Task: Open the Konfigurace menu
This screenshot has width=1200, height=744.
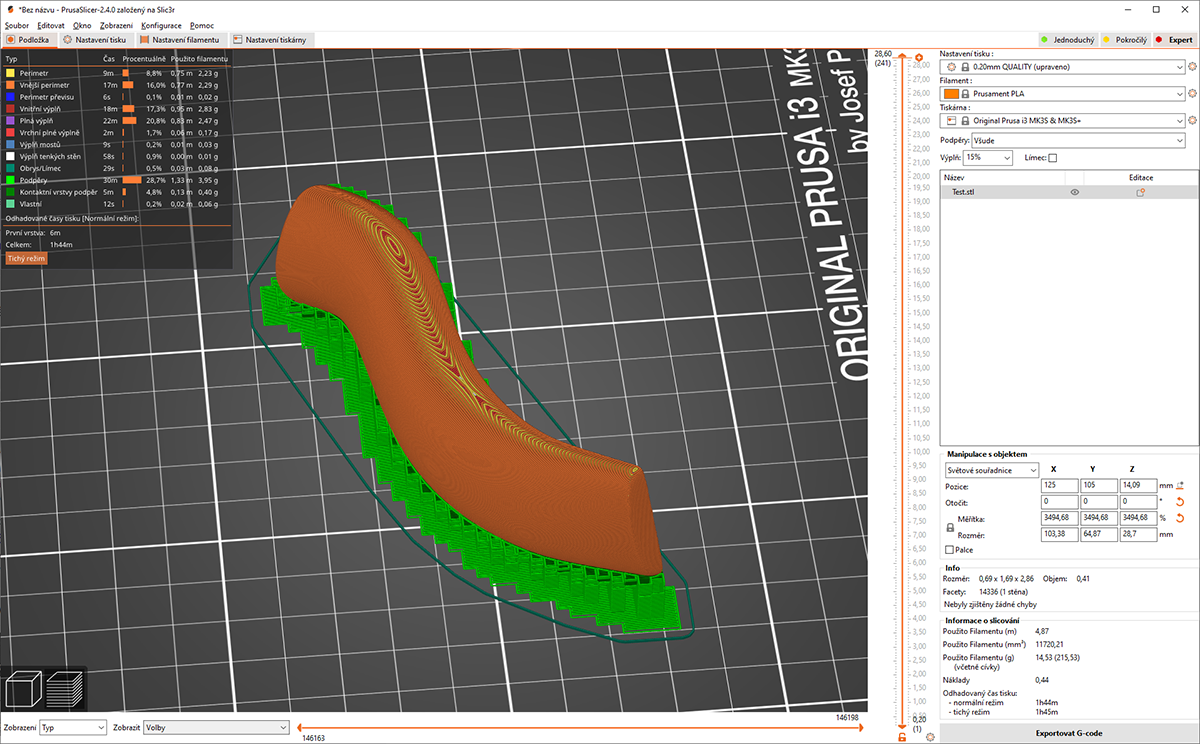Action: click(161, 24)
